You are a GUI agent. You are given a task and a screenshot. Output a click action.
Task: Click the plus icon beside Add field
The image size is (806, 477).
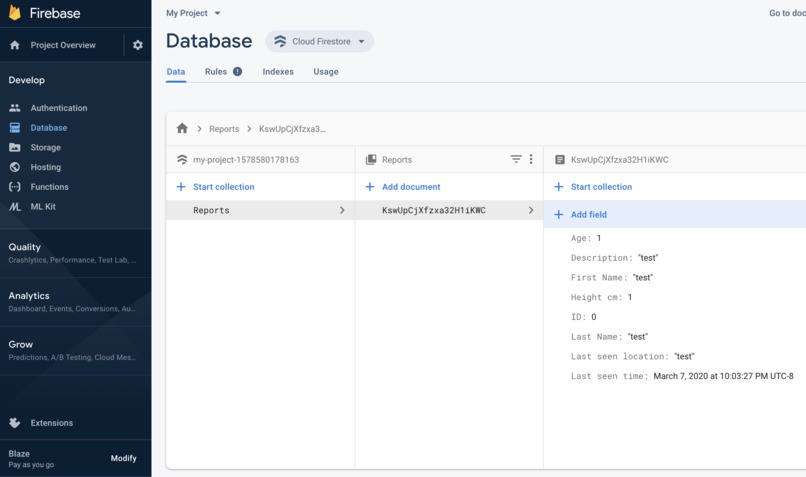pos(559,214)
